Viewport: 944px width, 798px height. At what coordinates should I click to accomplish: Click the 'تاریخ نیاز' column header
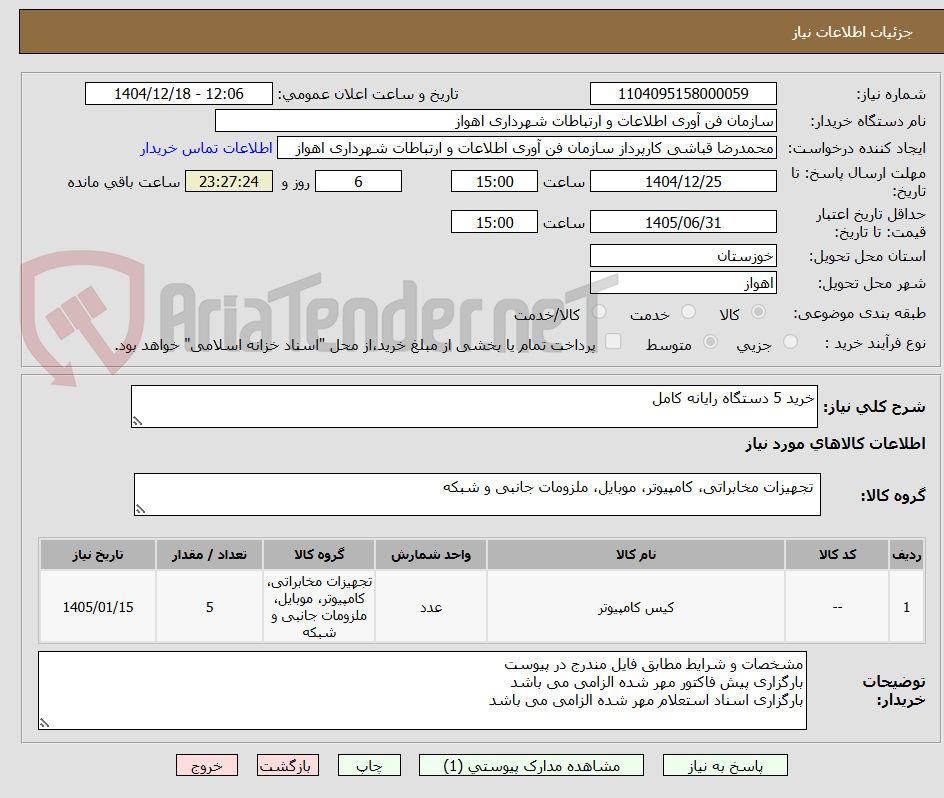click(x=98, y=555)
